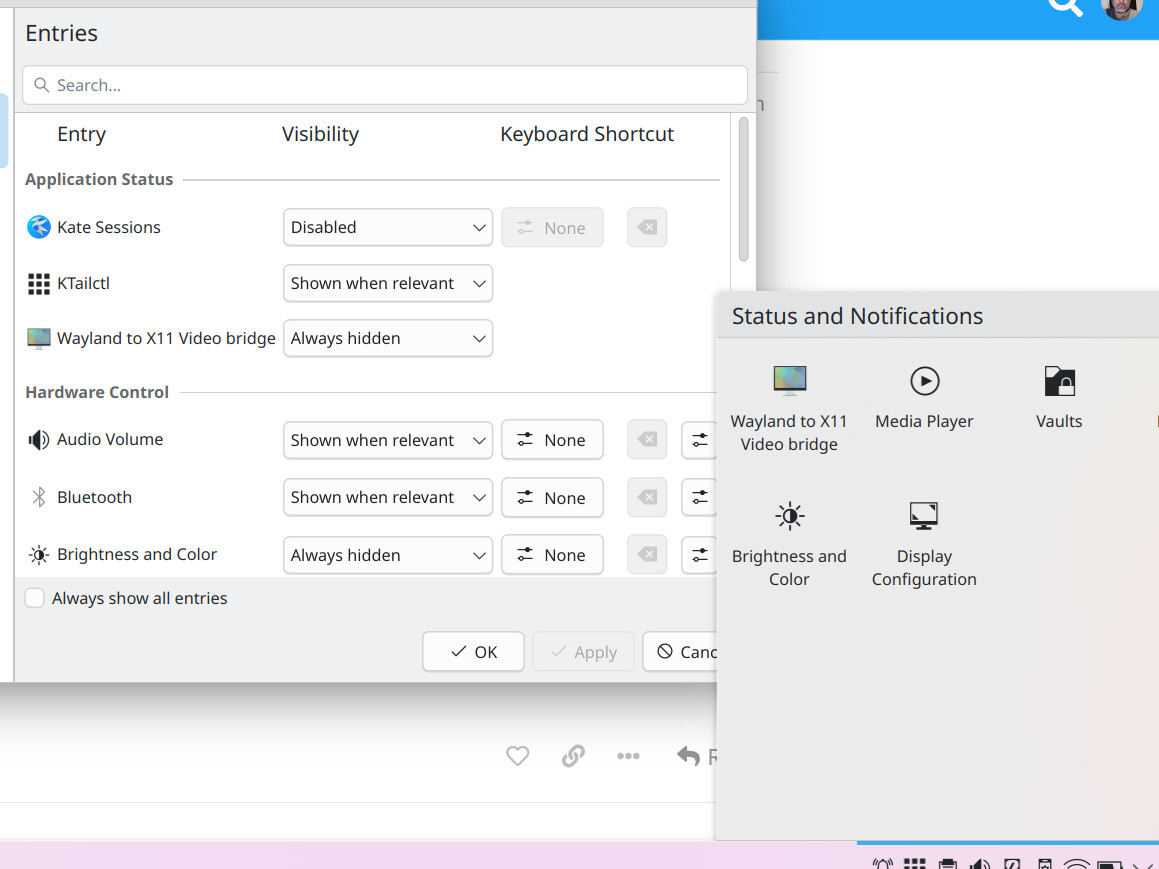Image resolution: width=1159 pixels, height=869 pixels.
Task: Open Display Configuration in tray popup
Action: (924, 544)
